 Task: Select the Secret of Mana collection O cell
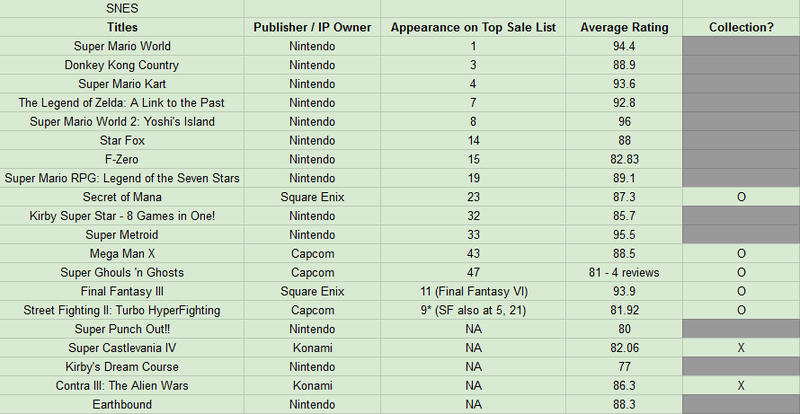pyautogui.click(x=741, y=197)
